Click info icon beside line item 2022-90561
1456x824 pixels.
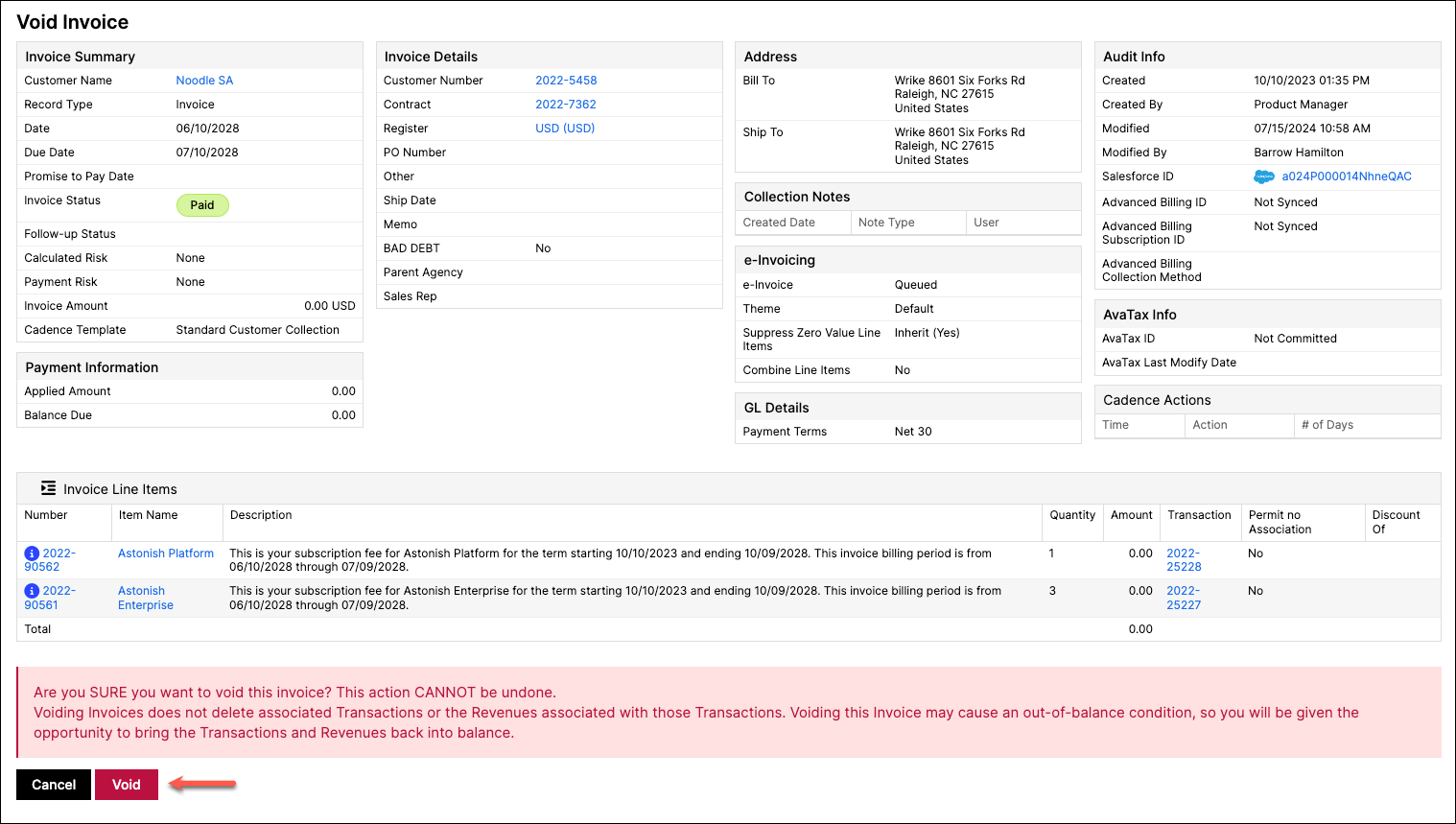click(32, 591)
